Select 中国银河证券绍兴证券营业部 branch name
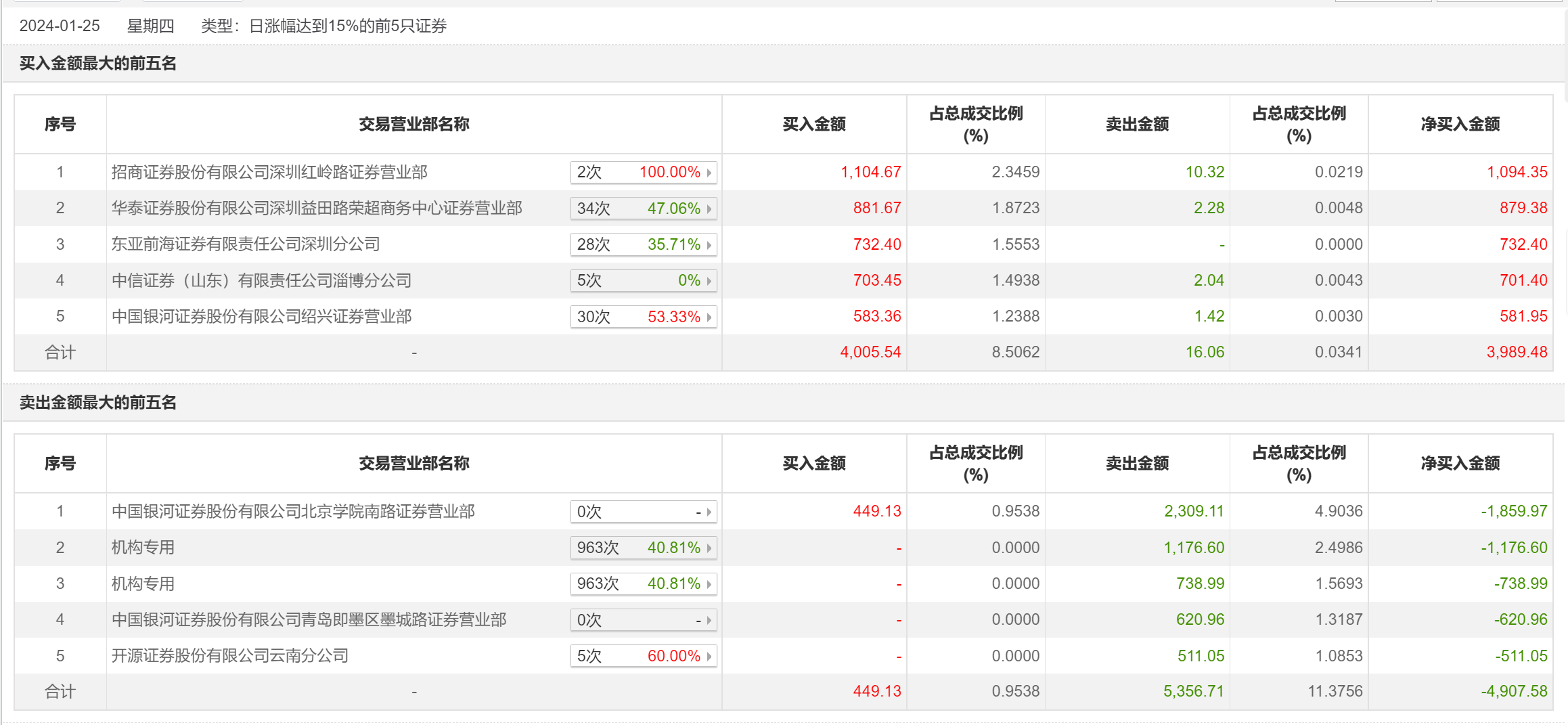This screenshot has height=725, width=1568. click(x=261, y=317)
